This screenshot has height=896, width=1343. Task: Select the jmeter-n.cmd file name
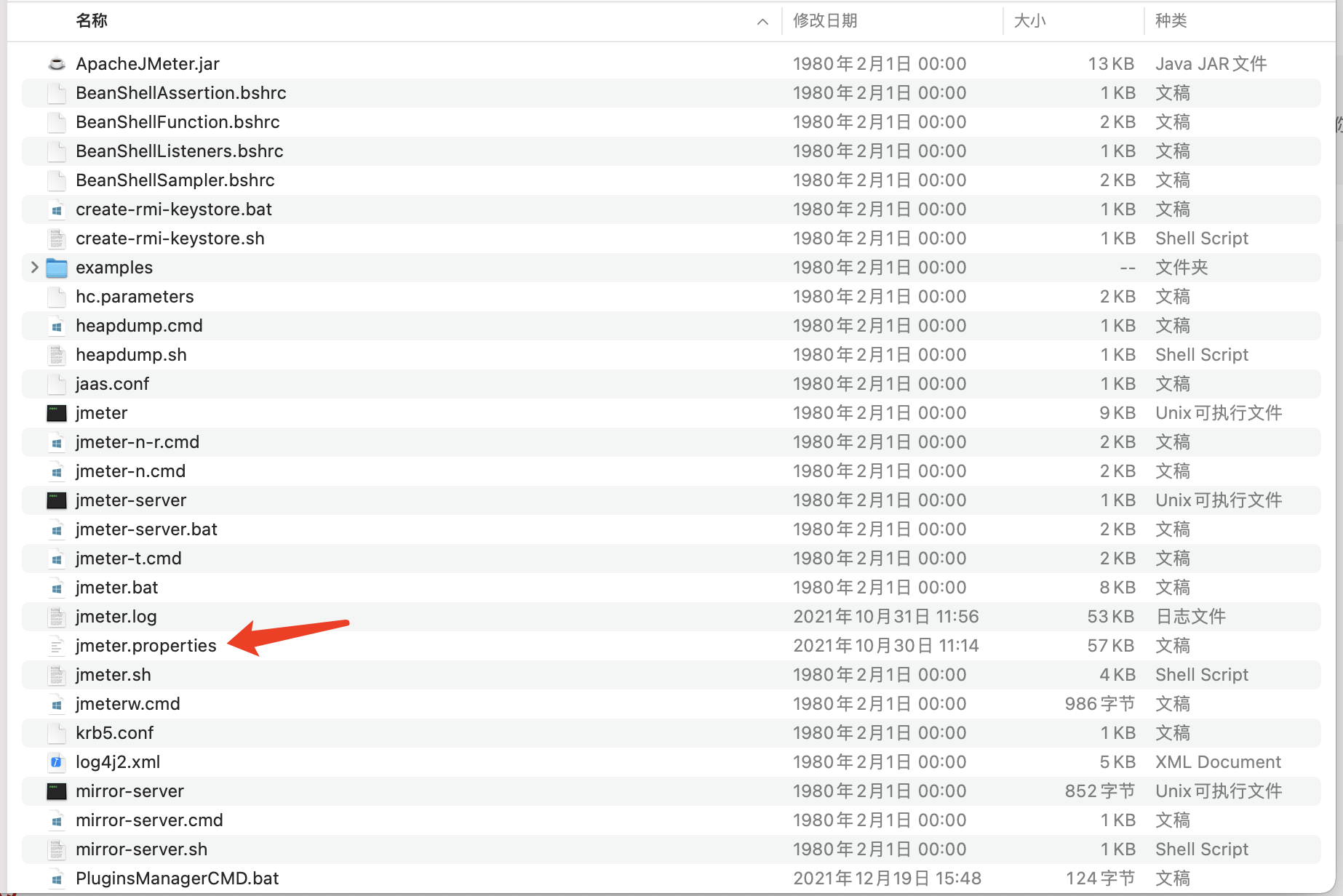pos(130,471)
